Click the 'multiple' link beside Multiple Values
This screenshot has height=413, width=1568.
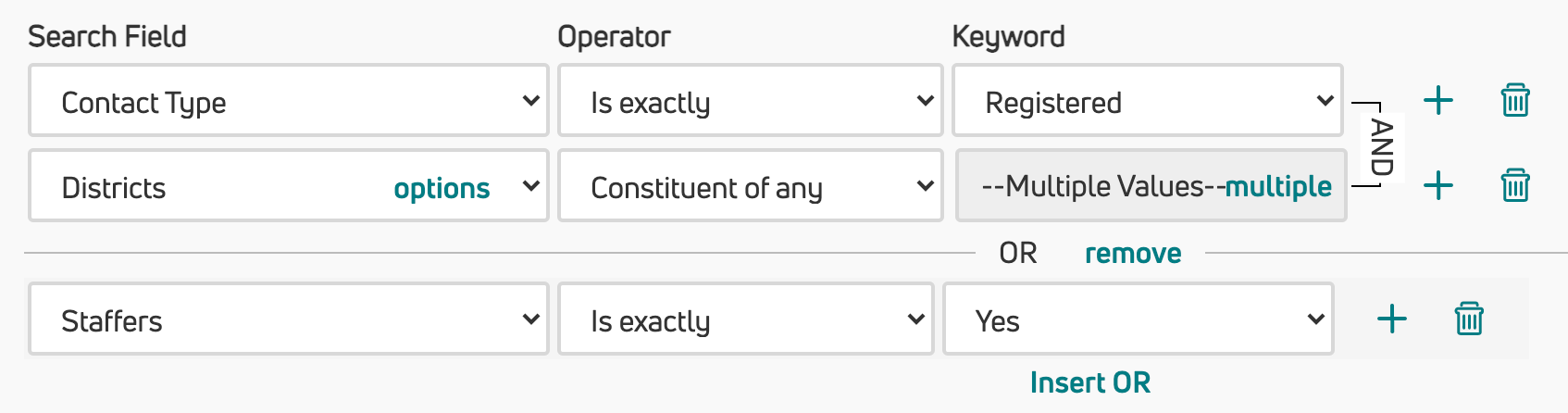1278,186
